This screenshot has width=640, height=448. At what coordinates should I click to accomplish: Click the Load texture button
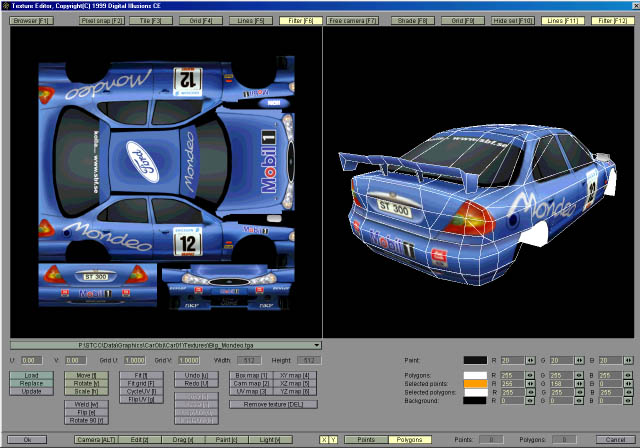31,375
